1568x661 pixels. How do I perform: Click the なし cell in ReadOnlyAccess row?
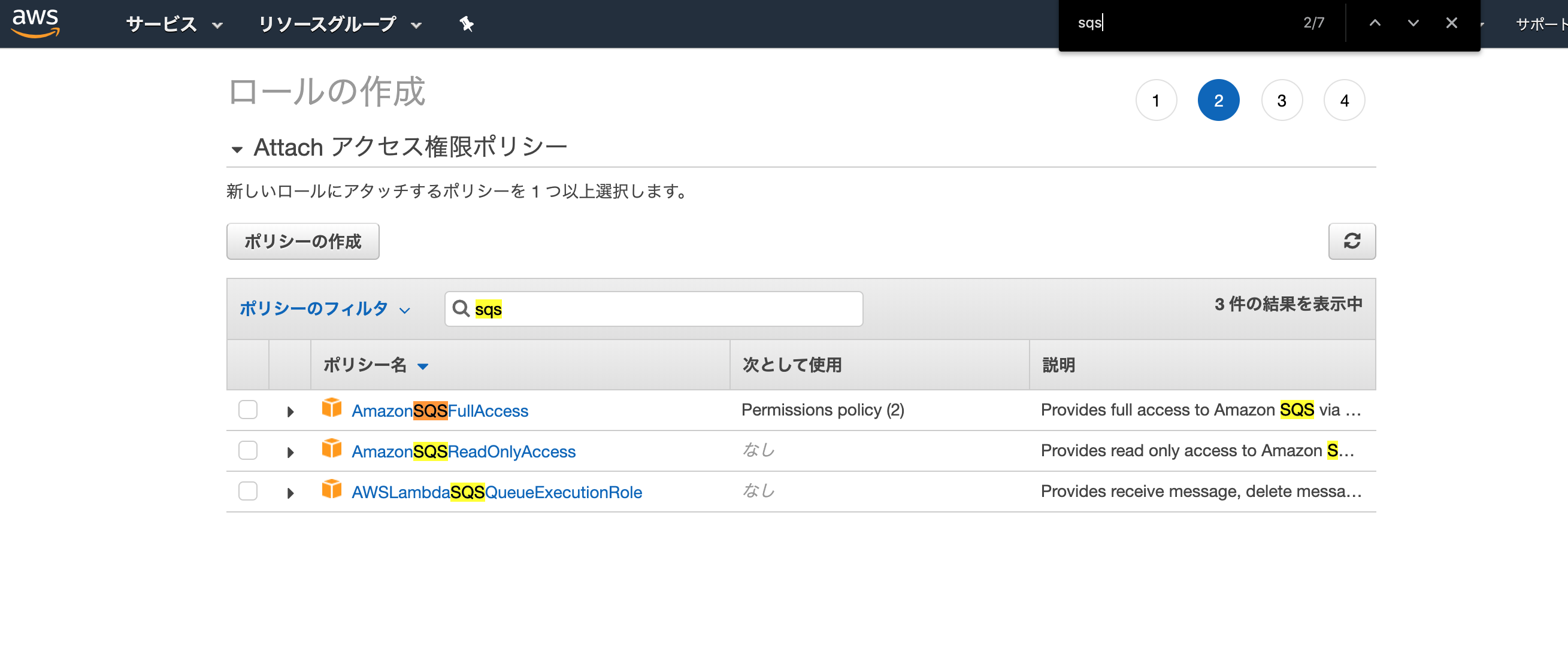point(758,450)
